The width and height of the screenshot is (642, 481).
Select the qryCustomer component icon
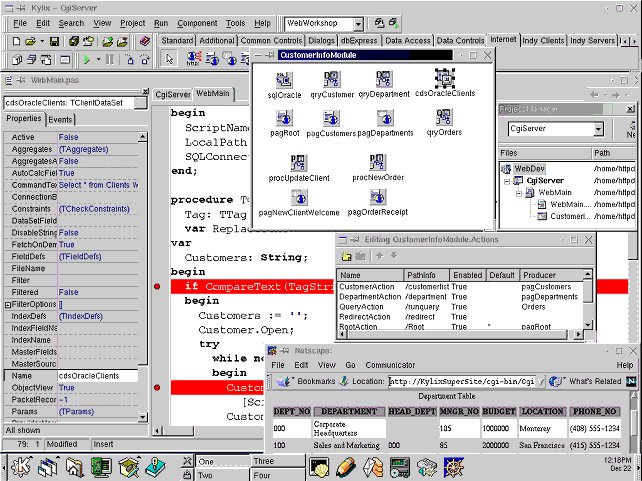pyautogui.click(x=331, y=79)
